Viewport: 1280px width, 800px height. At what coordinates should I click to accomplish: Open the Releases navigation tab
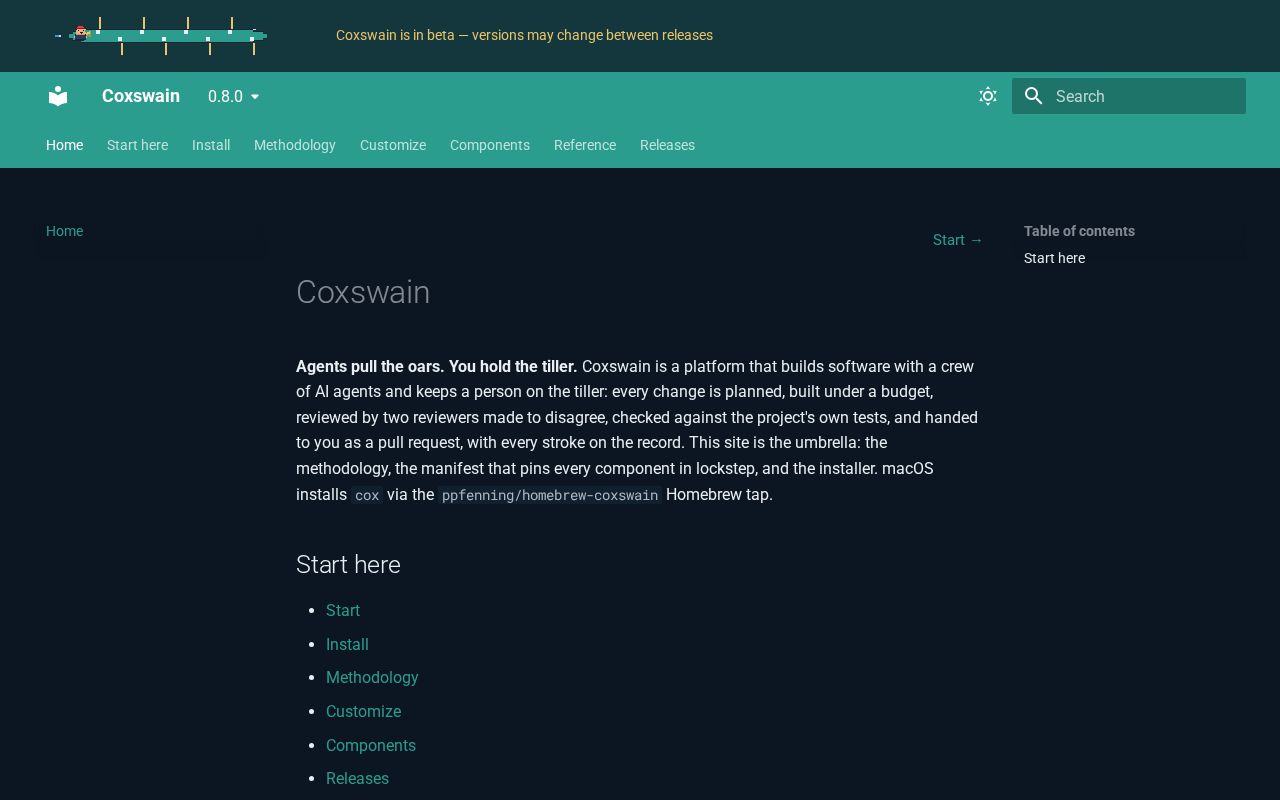click(x=667, y=145)
